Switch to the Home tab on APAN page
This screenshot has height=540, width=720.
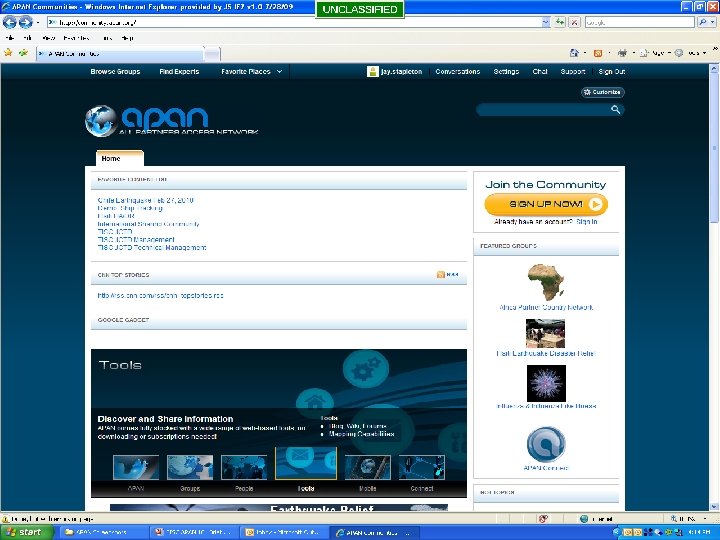pyautogui.click(x=119, y=158)
